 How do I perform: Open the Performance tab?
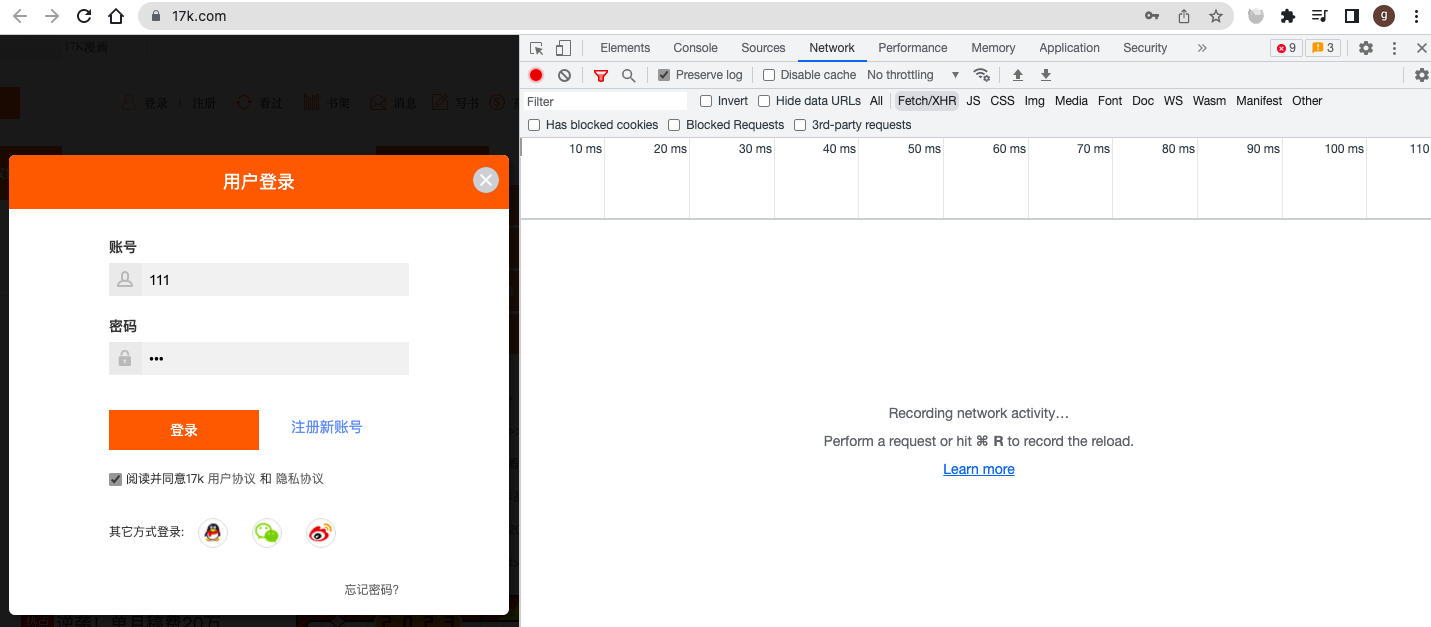913,48
